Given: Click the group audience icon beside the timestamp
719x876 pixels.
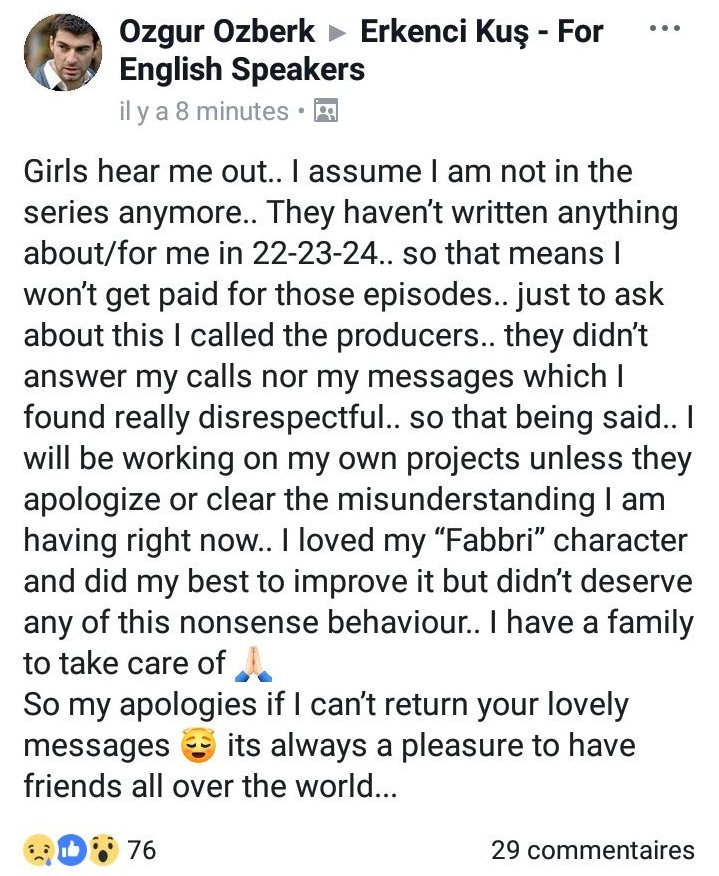Looking at the screenshot, I should (325, 111).
